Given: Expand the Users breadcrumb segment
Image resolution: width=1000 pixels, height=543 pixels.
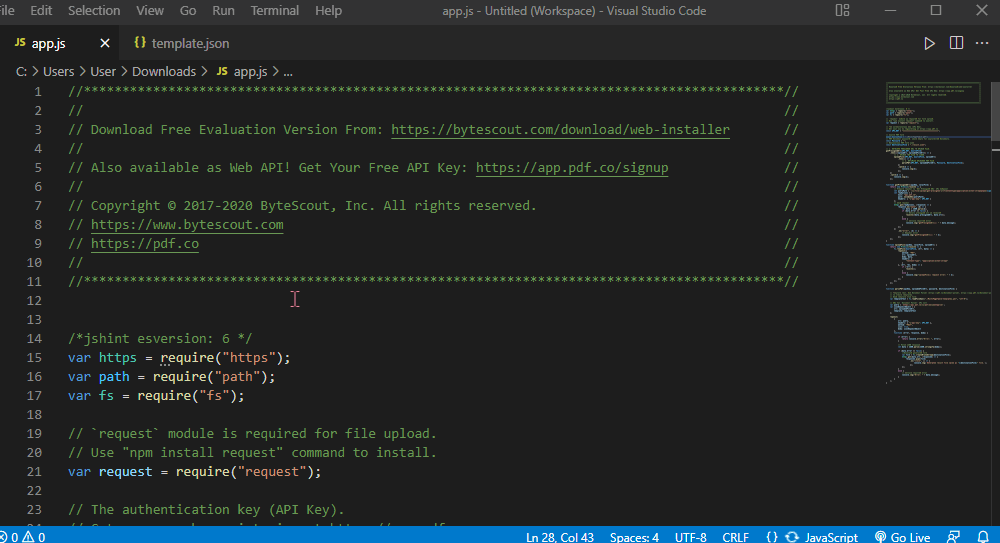Looking at the screenshot, I should point(59,71).
